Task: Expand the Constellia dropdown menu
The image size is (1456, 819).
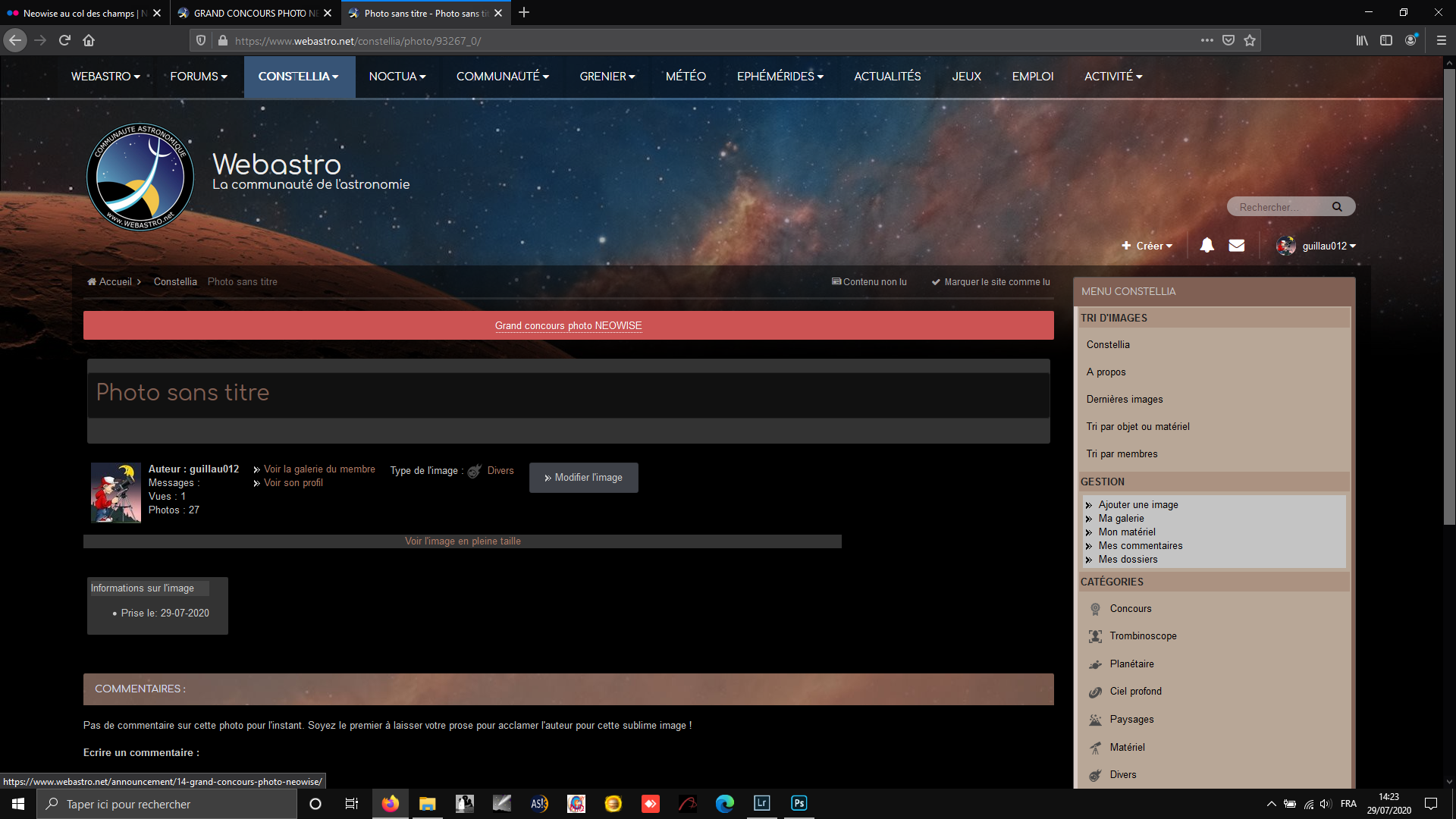Action: 298,77
